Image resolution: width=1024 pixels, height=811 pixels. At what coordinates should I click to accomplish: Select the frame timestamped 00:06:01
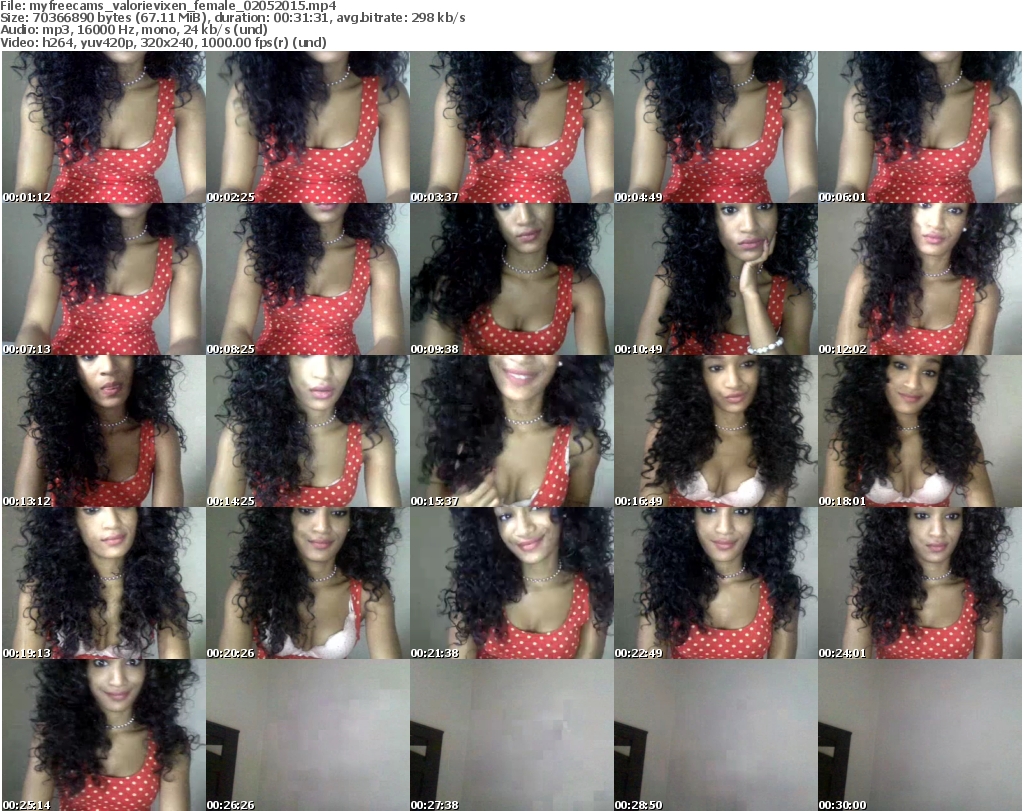point(920,127)
